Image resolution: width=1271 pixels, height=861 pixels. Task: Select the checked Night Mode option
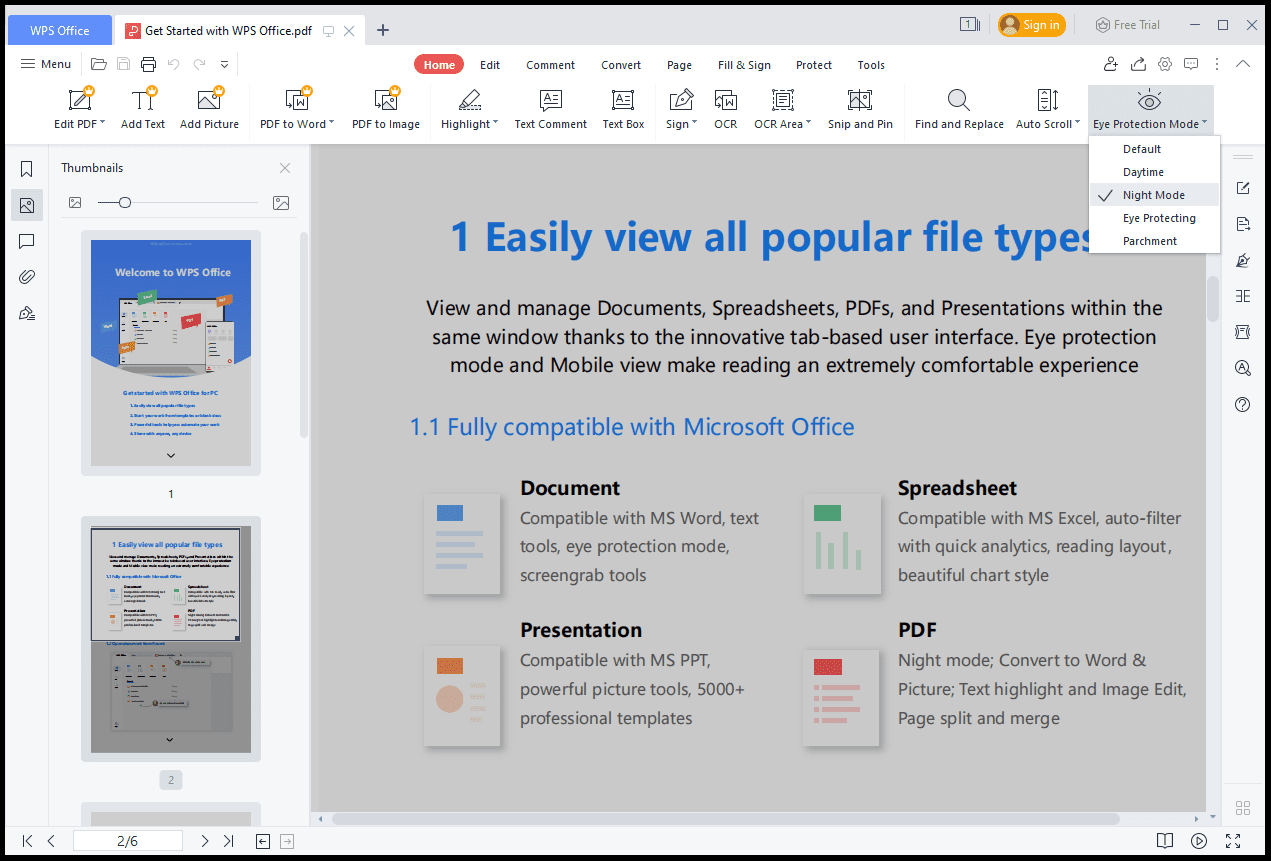1154,195
